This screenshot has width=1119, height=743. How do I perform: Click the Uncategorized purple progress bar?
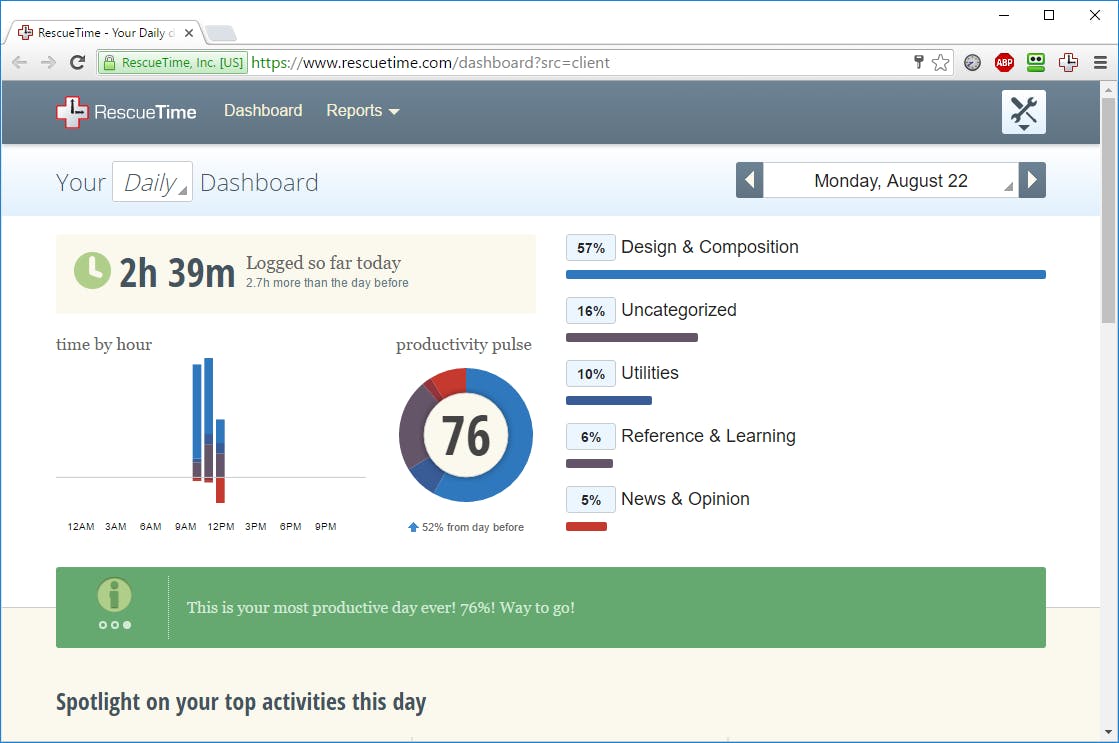pos(632,338)
